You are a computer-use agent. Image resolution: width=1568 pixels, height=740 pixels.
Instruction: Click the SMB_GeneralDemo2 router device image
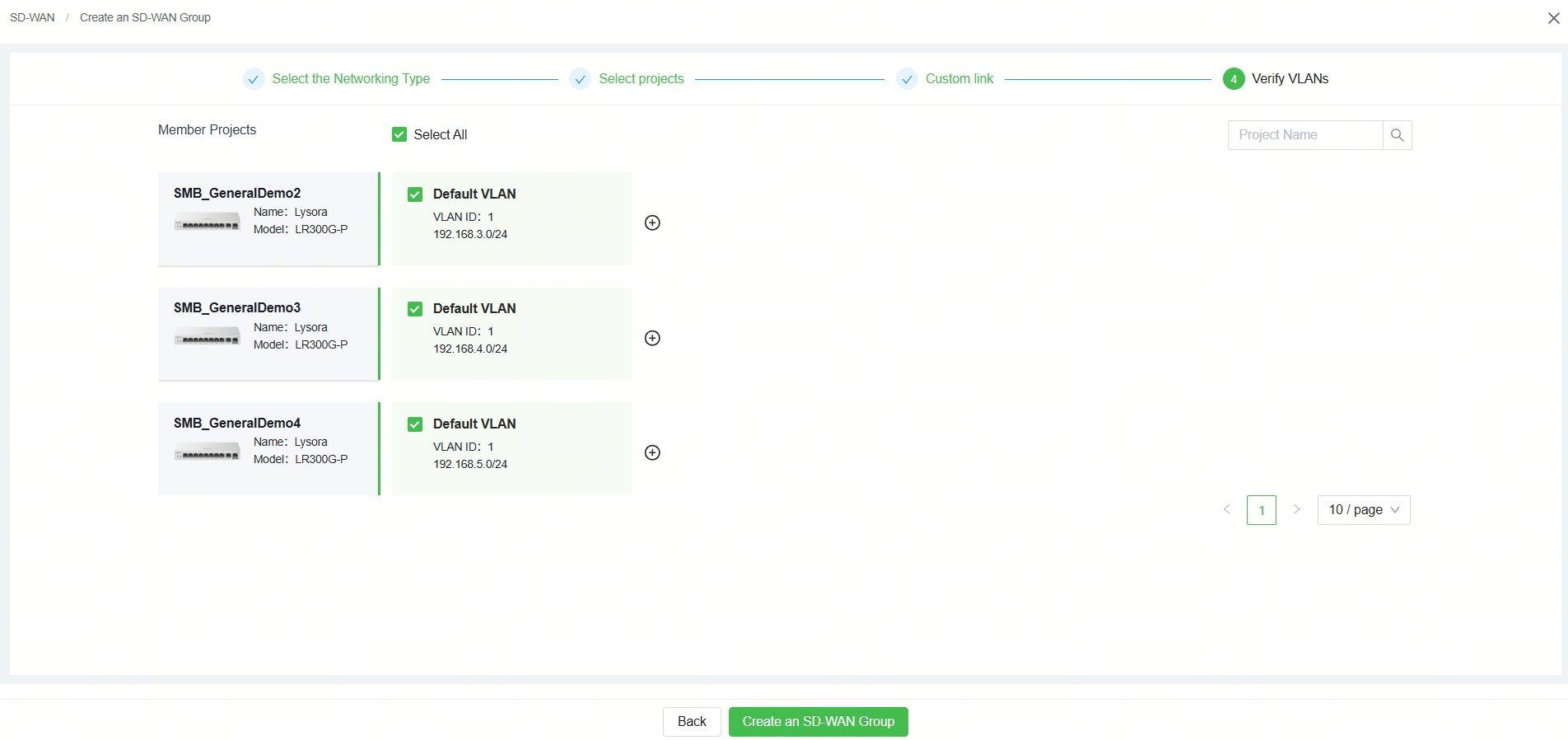[x=208, y=222]
